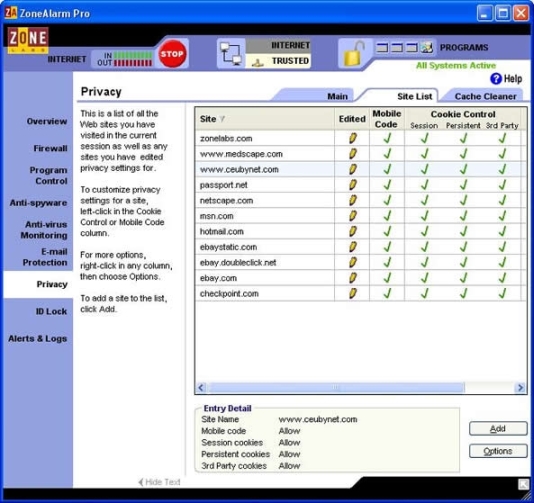This screenshot has height=503, width=534.
Task: Select the netscape.com site entry
Action: click(x=226, y=201)
